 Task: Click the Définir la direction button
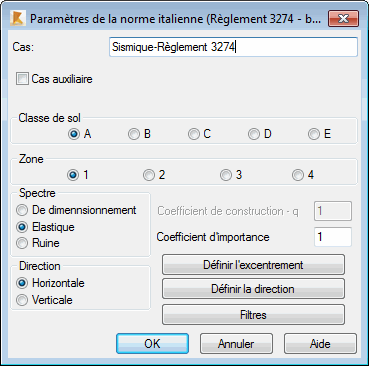253,289
